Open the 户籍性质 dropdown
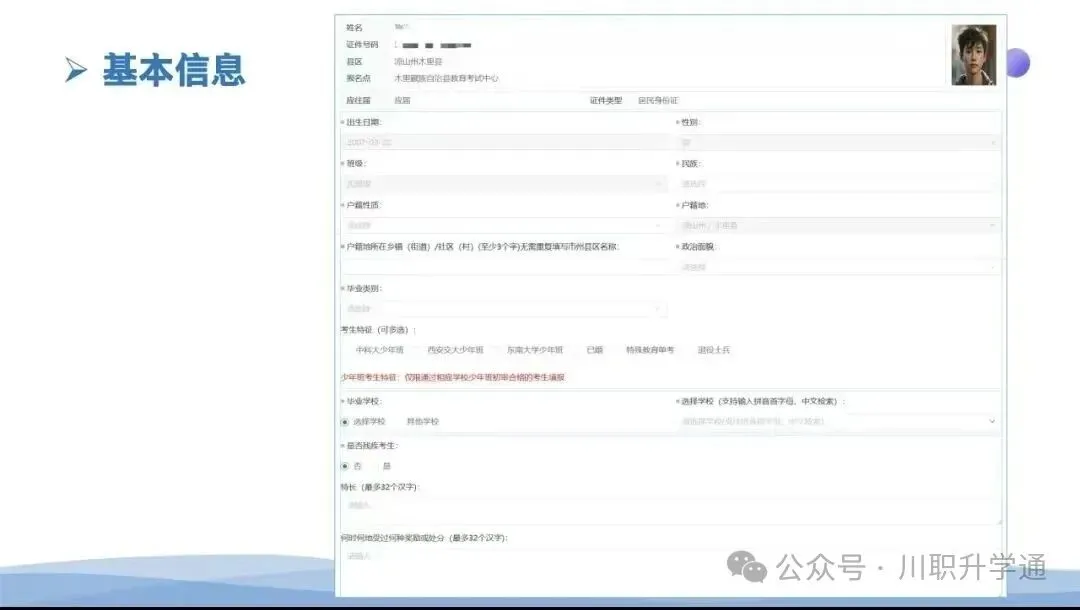This screenshot has width=1080, height=610. pos(504,225)
